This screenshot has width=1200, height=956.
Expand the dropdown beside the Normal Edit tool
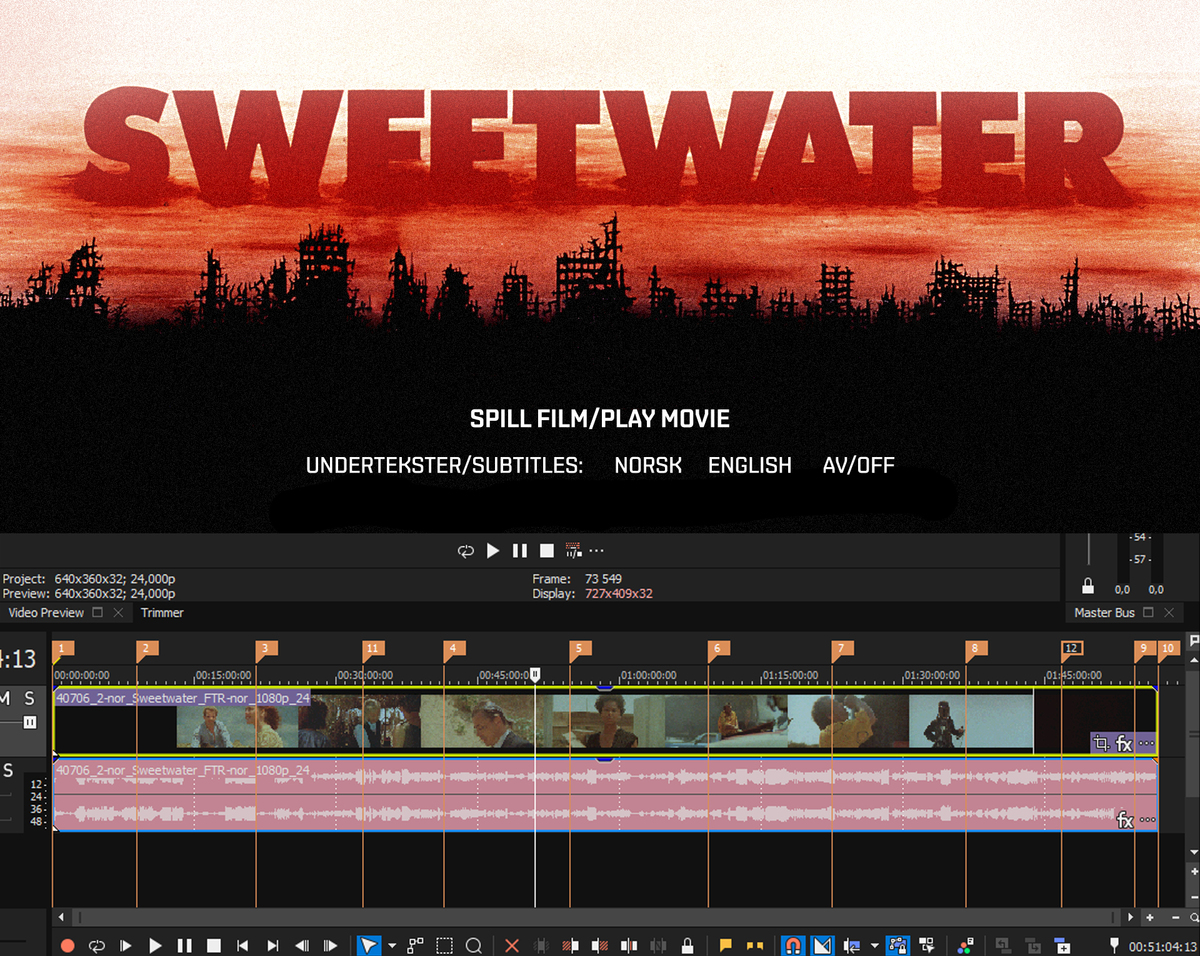coord(392,945)
